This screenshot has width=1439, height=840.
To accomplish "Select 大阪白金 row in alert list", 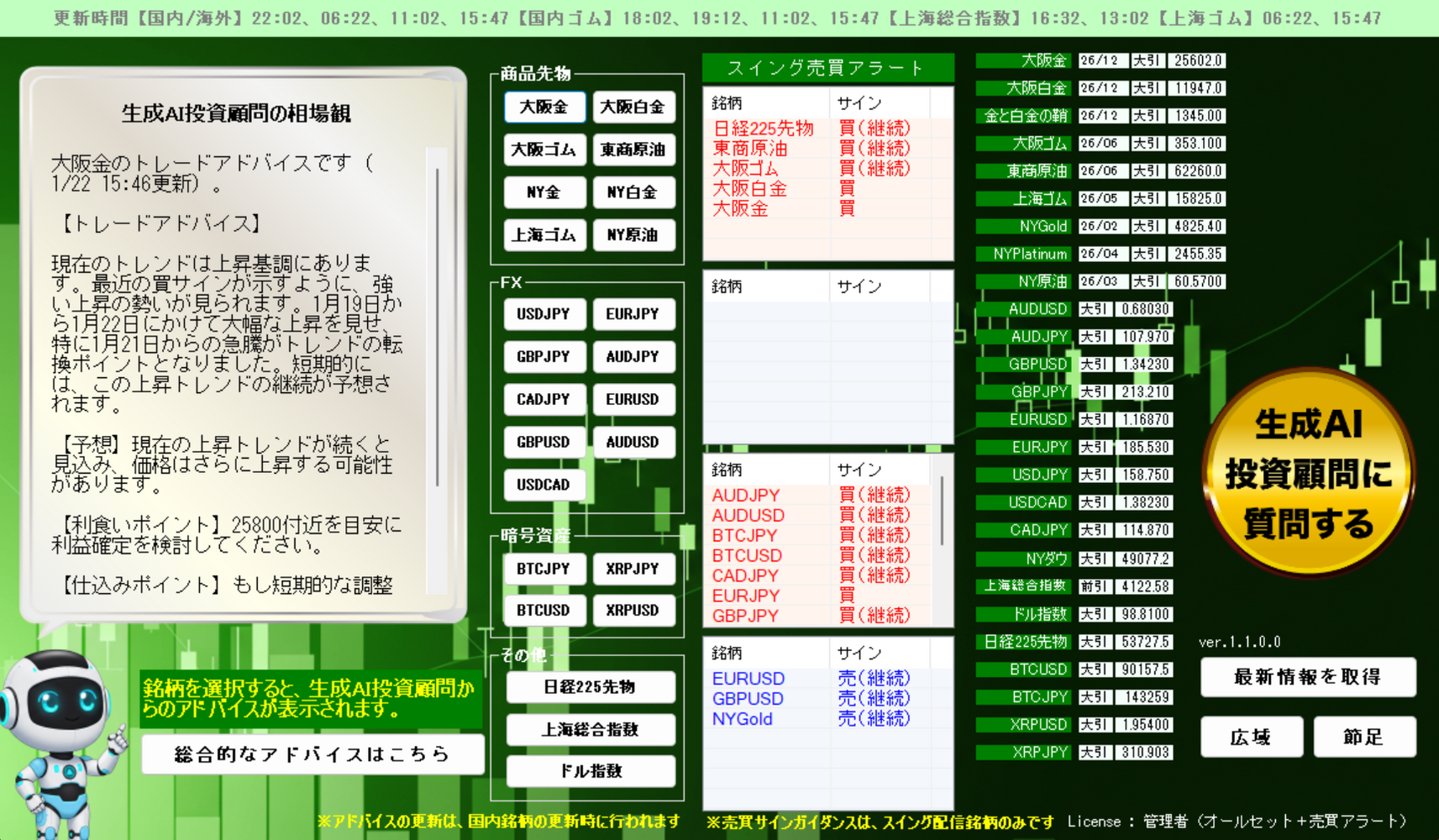I will 827,189.
